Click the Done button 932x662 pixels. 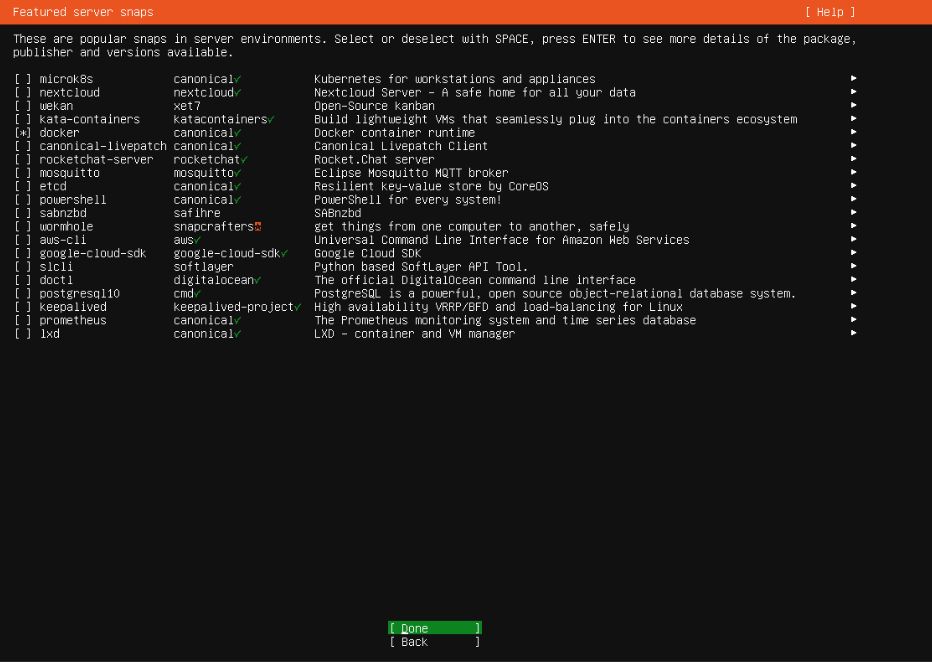[x=434, y=628]
